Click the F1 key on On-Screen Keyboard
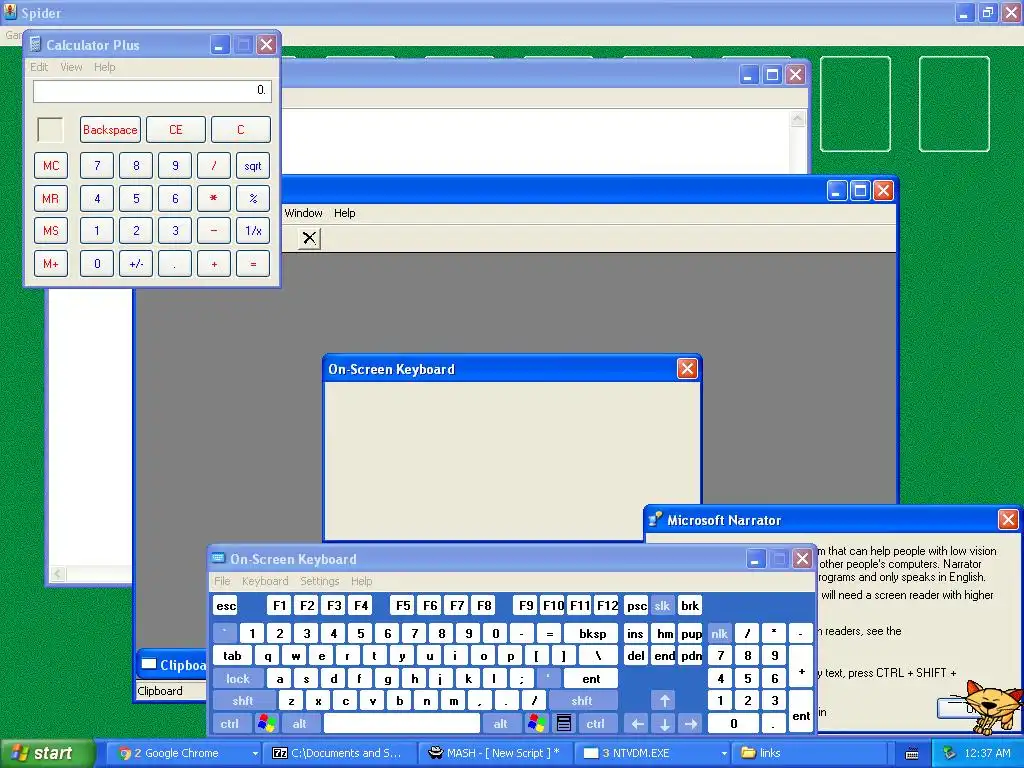Image resolution: width=1024 pixels, height=768 pixels. (x=280, y=606)
